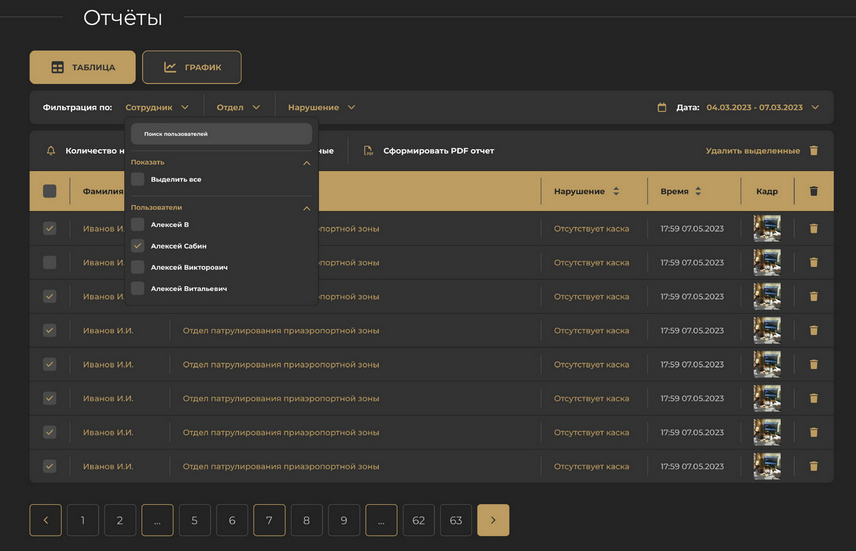Delete the first table row via trash icon
Viewport: 856px width, 551px height.
pyautogui.click(x=813, y=229)
